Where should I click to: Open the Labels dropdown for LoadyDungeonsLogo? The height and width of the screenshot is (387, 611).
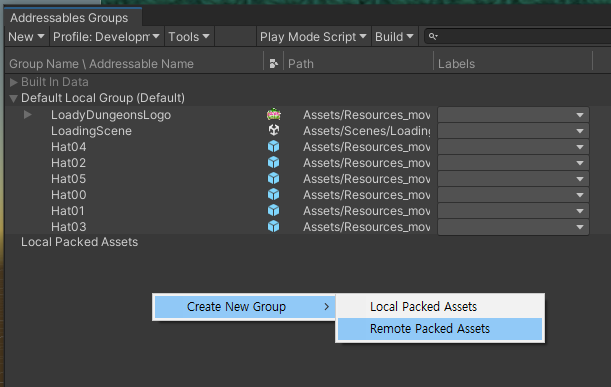tap(513, 115)
